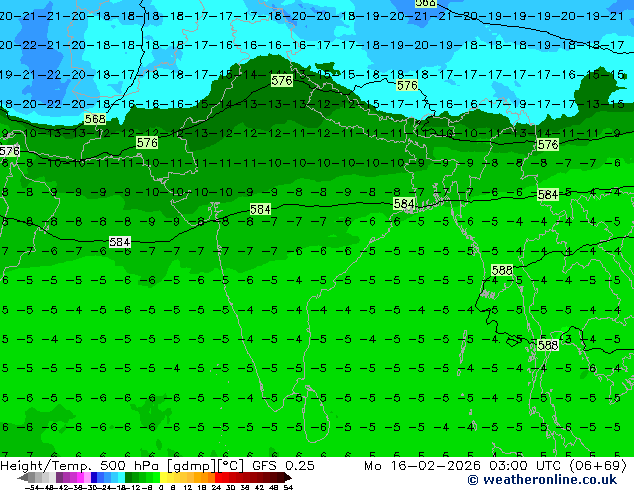
Task: Click the 568 contour label over Afghanistan
Action: click(95, 119)
